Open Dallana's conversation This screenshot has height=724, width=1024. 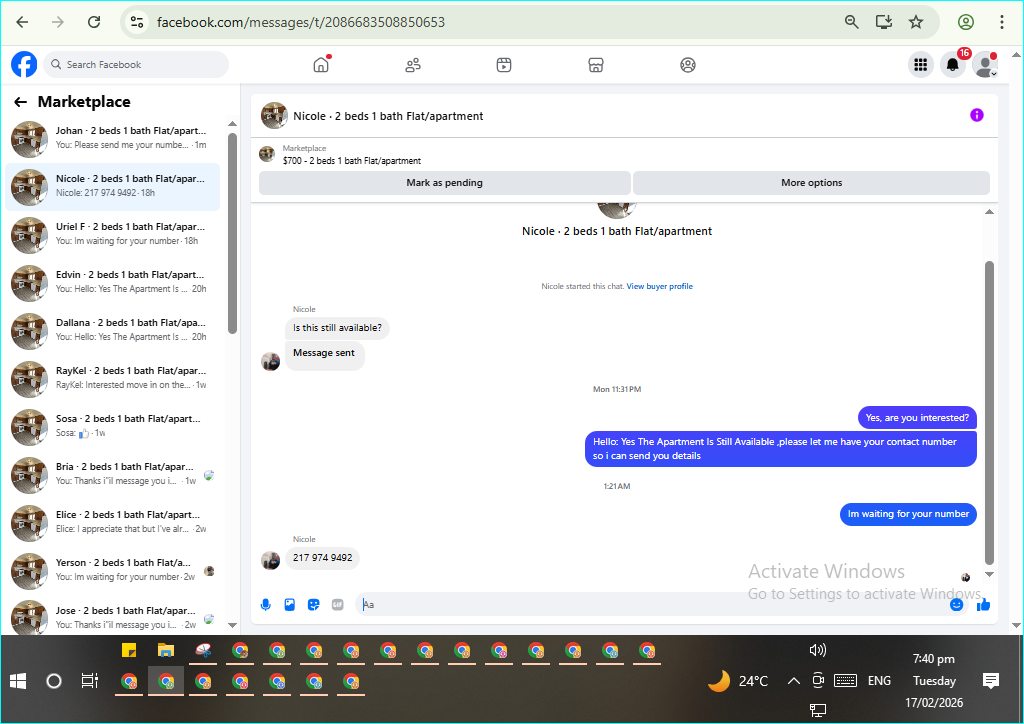tap(113, 331)
